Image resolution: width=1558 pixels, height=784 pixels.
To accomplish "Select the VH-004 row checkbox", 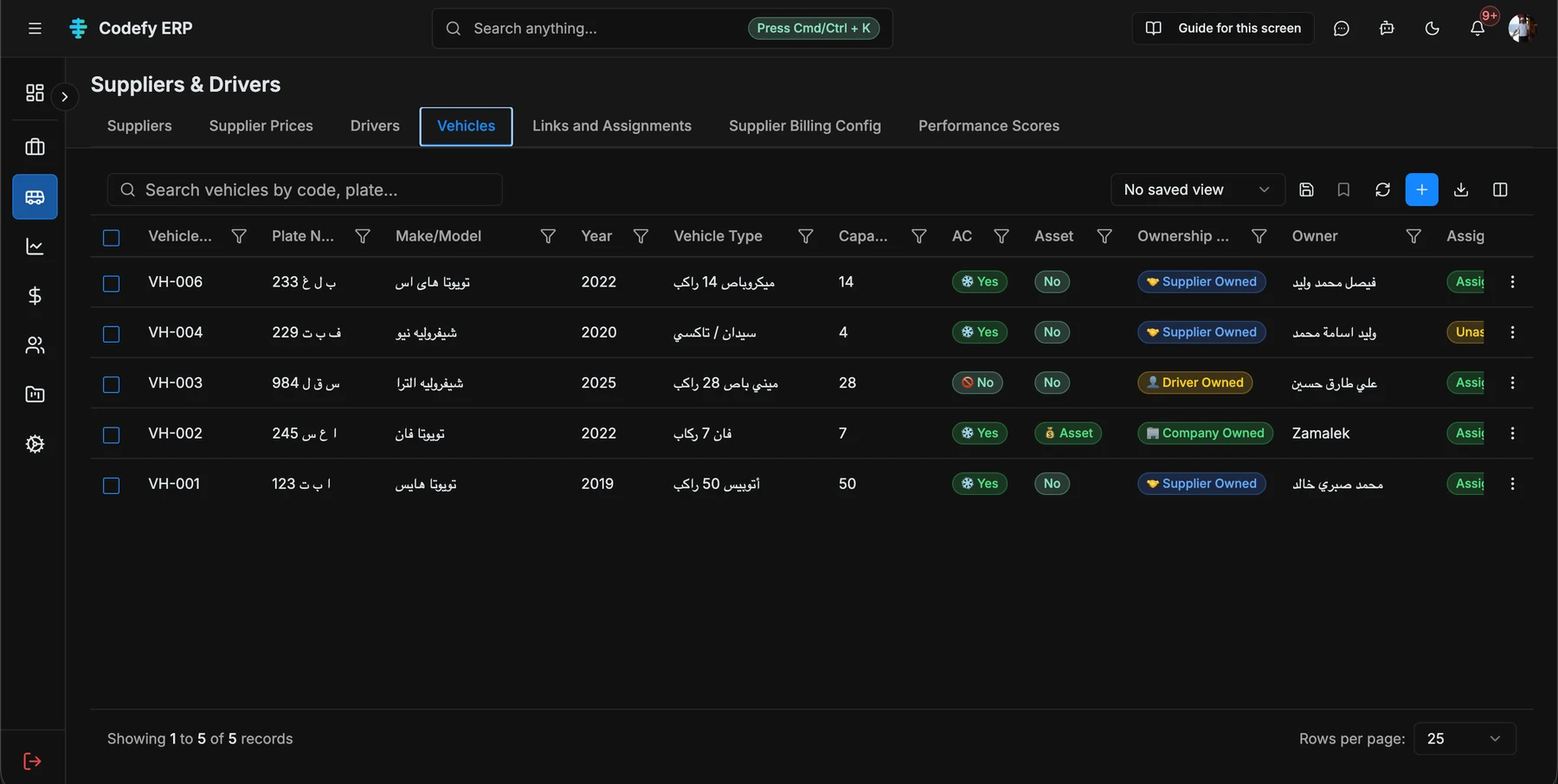I will coord(112,334).
